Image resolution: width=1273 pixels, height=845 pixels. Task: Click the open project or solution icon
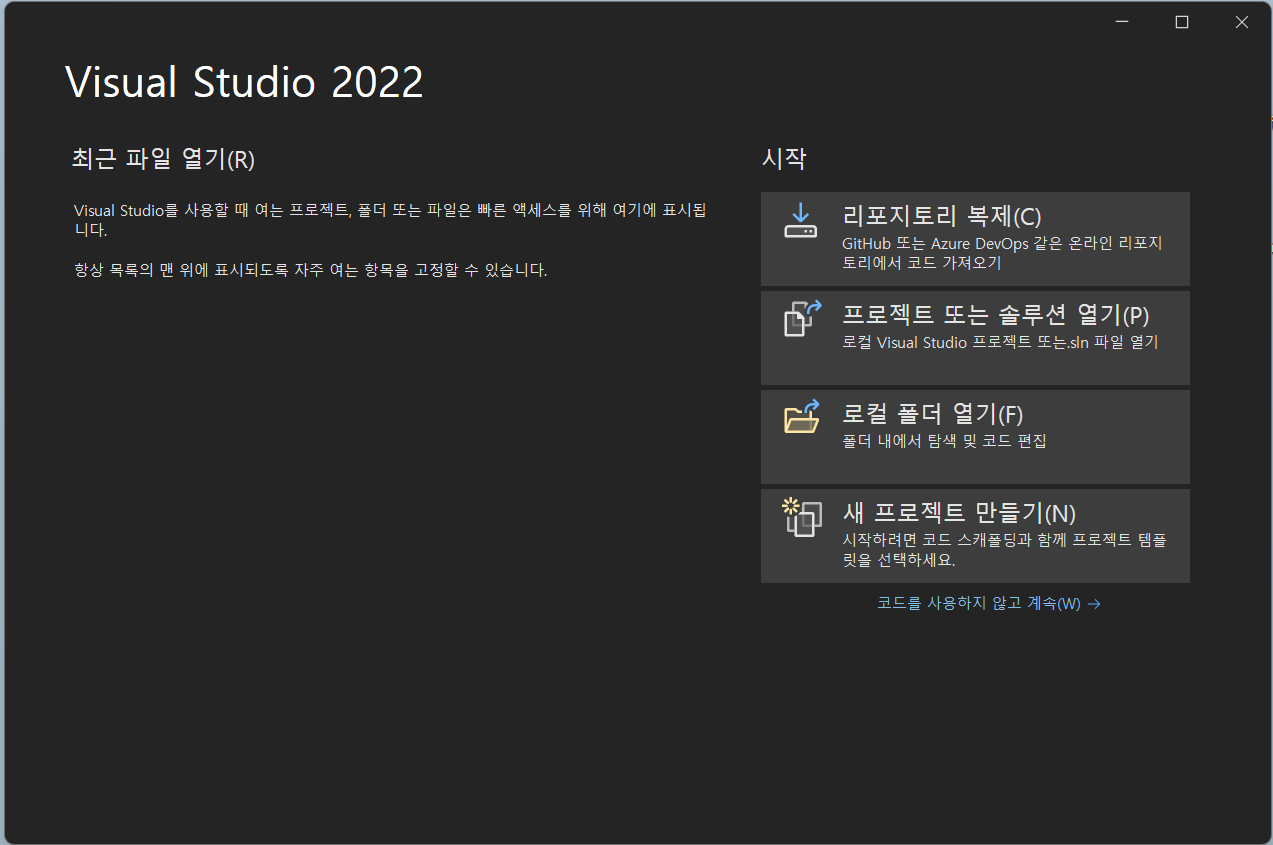point(801,319)
